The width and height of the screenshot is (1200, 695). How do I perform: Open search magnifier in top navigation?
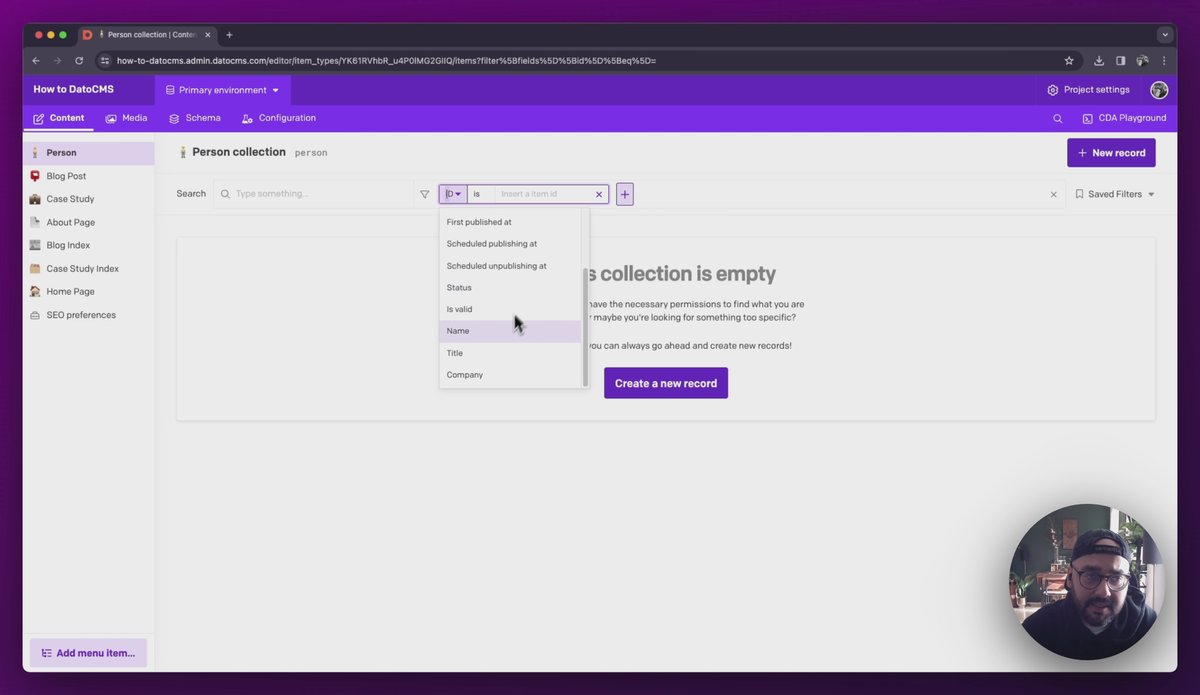[x=1057, y=118]
